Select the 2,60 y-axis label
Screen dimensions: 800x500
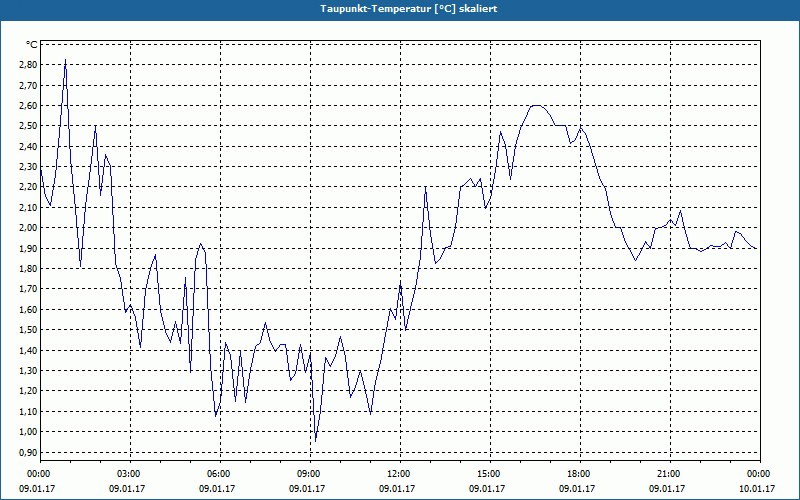pyautogui.click(x=29, y=106)
